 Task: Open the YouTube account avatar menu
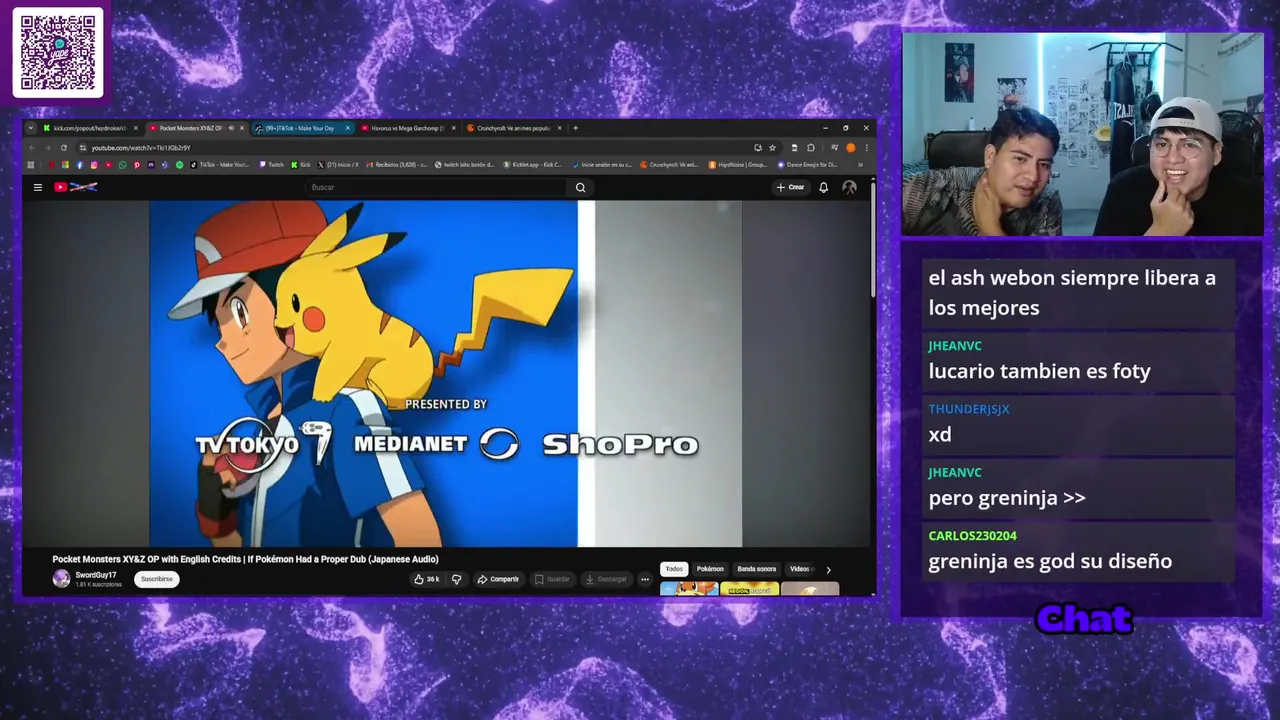pos(849,187)
